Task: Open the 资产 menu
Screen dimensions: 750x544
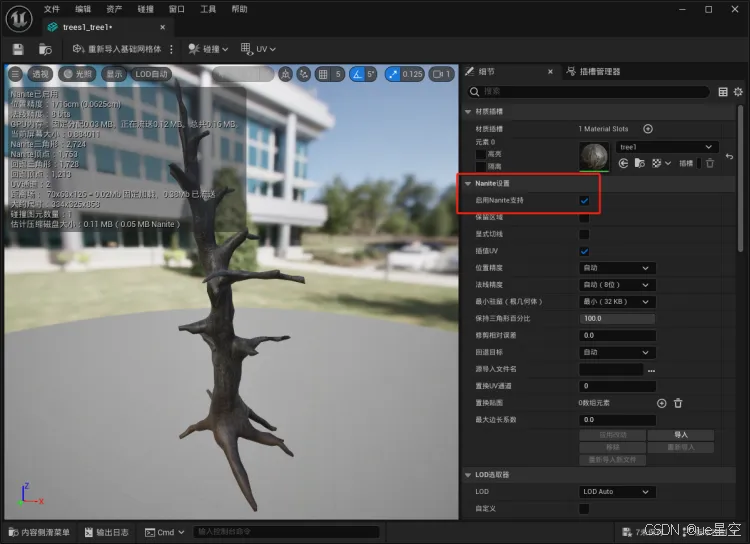Action: pyautogui.click(x=114, y=9)
